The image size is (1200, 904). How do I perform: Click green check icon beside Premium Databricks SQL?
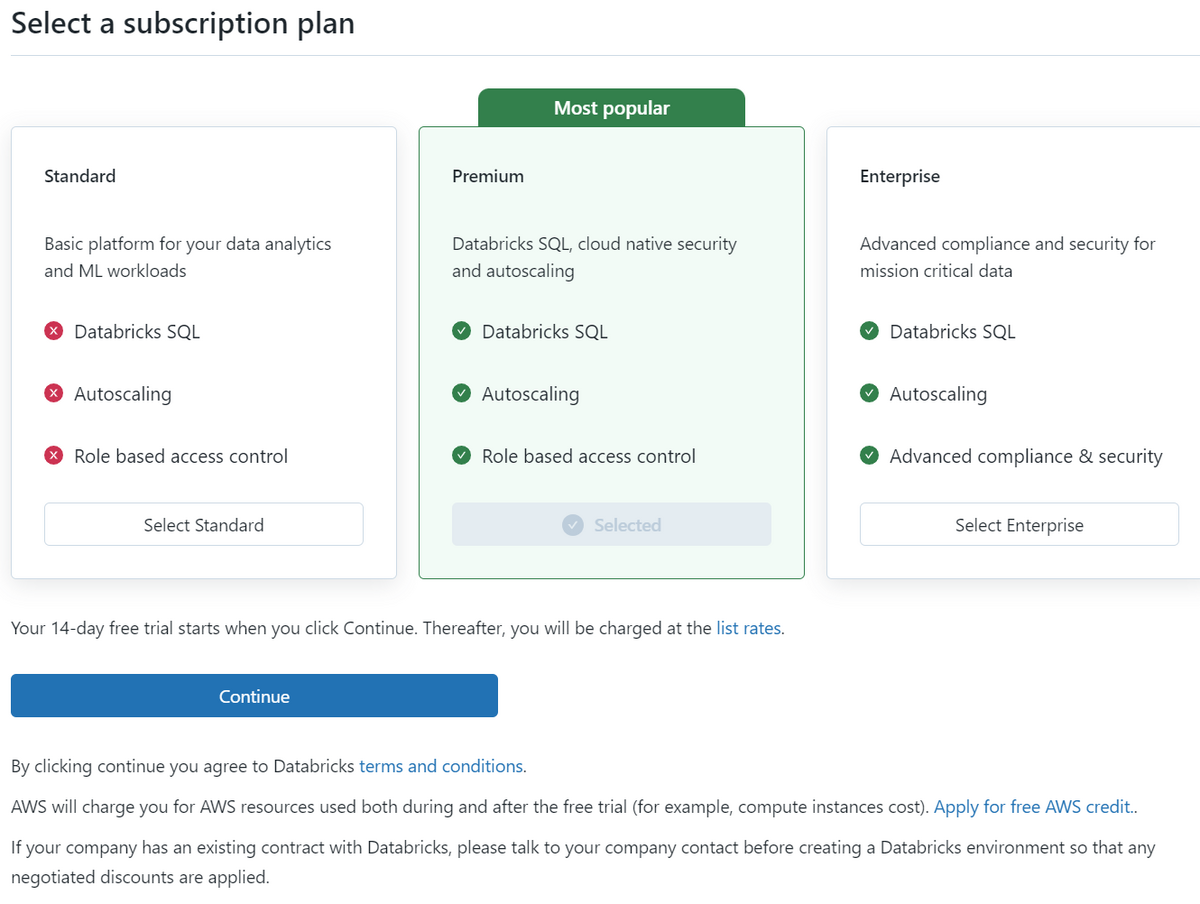tap(461, 331)
